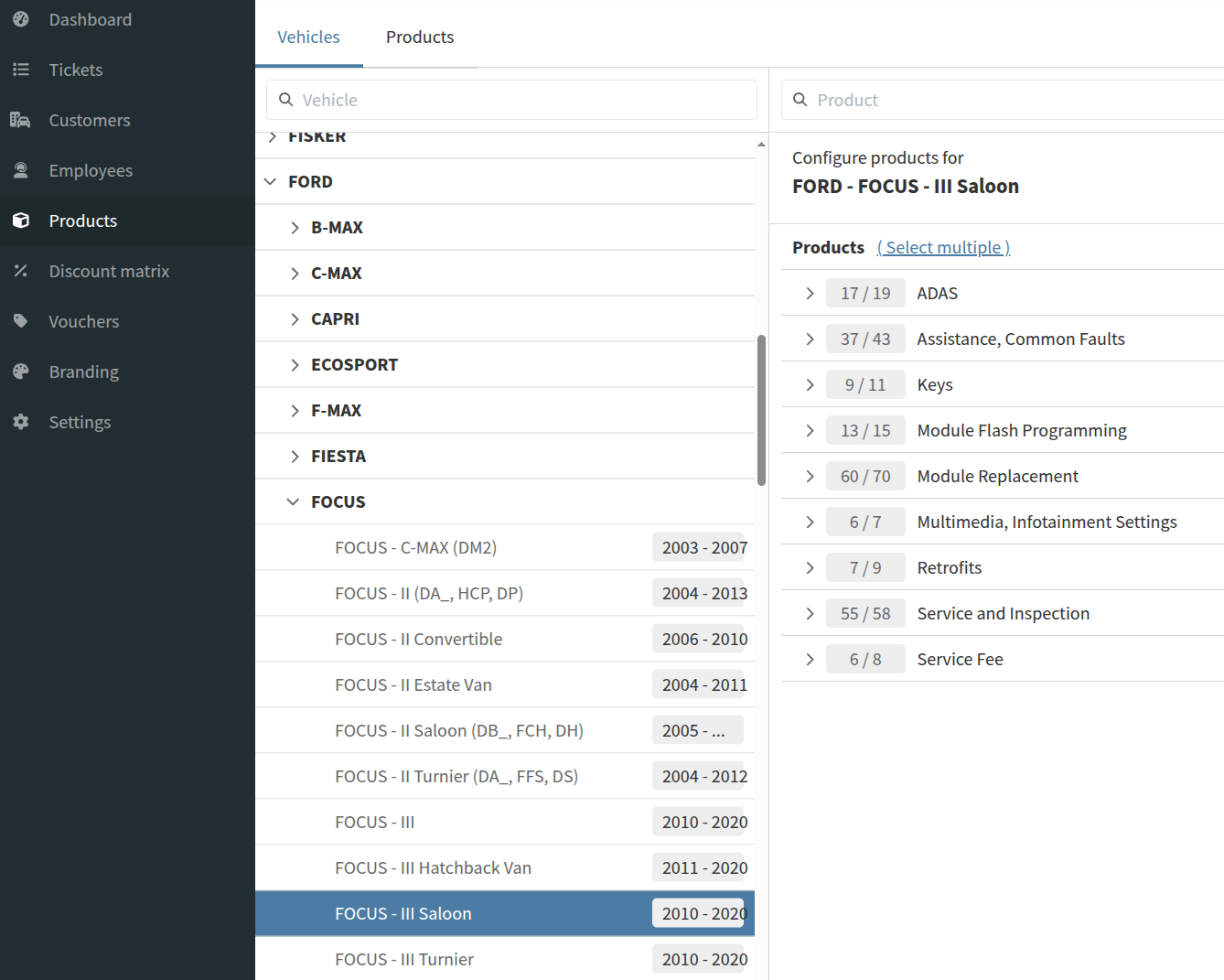Open the Vehicles tab
Image resolution: width=1224 pixels, height=980 pixels.
point(308,37)
